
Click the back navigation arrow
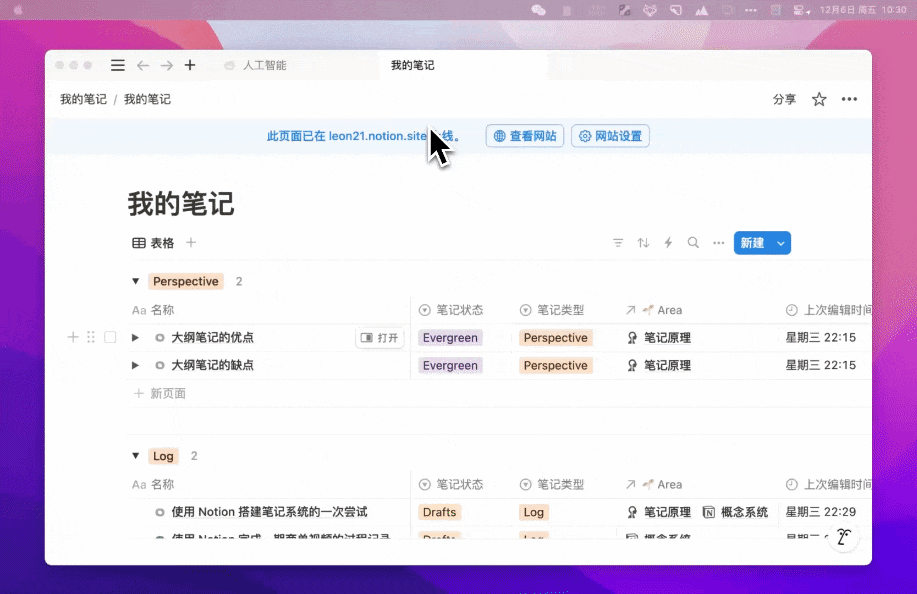[x=143, y=64]
